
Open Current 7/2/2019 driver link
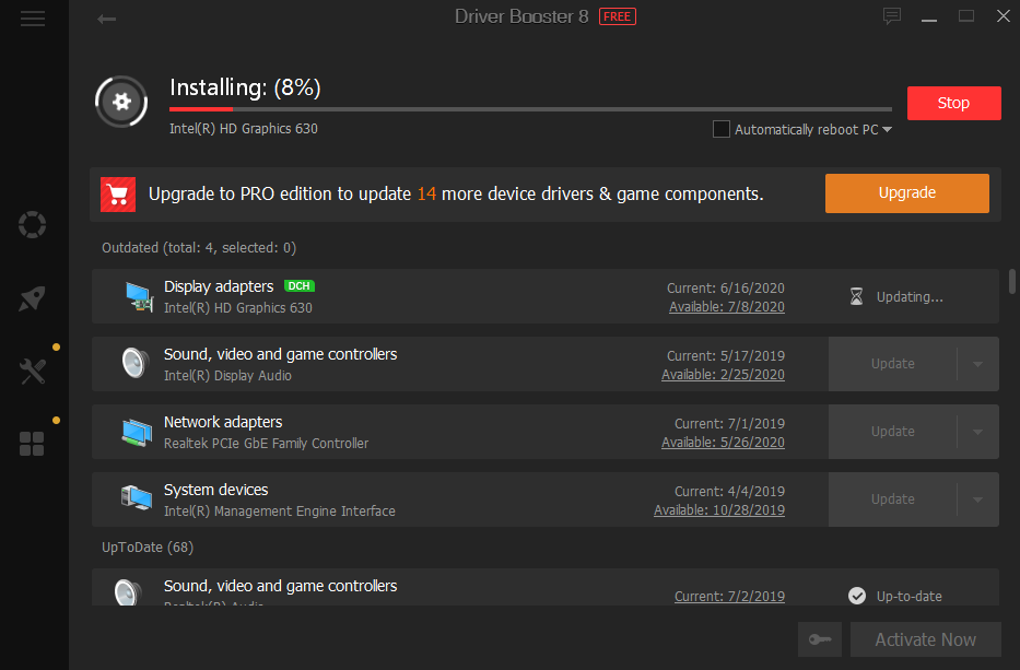pos(729,596)
